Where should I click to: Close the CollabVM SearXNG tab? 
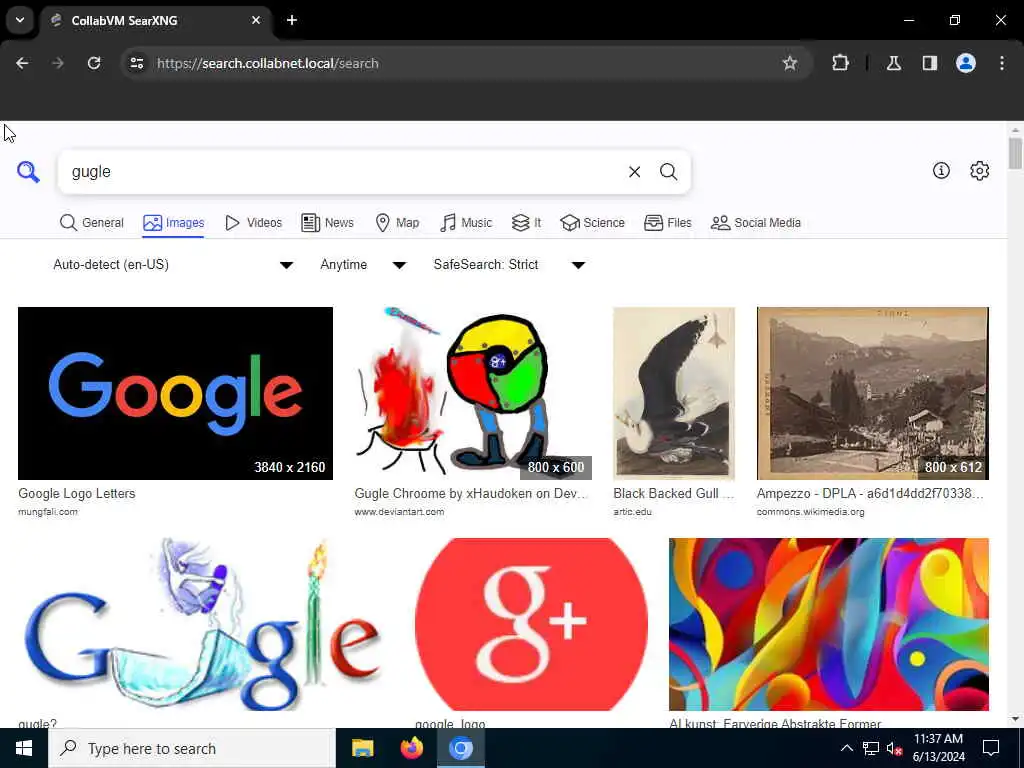click(256, 20)
